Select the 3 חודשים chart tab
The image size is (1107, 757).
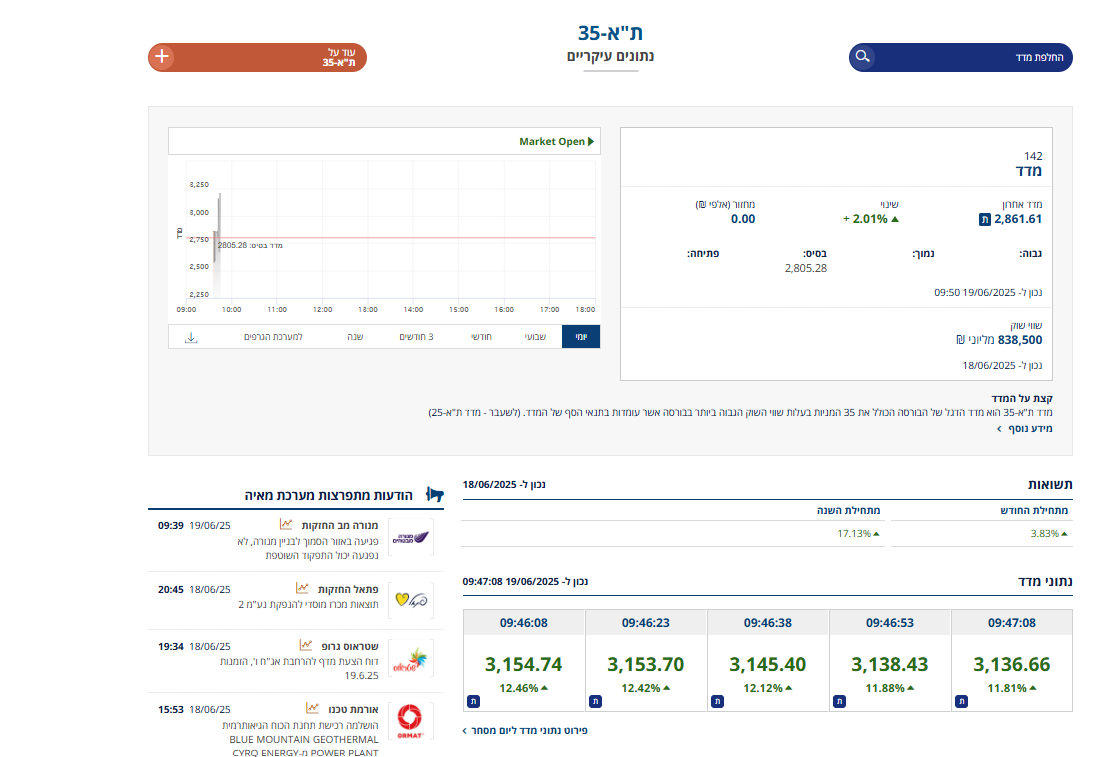[x=416, y=337]
